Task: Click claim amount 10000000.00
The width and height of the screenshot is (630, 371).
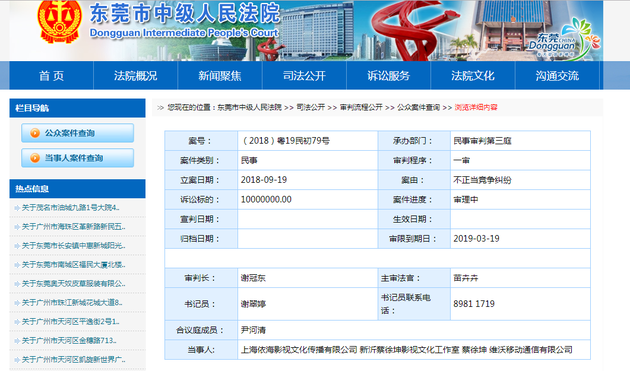Action: (x=266, y=199)
